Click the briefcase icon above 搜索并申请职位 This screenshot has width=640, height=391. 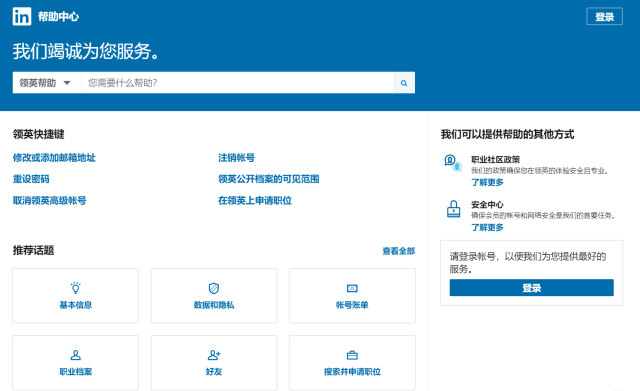coord(352,355)
